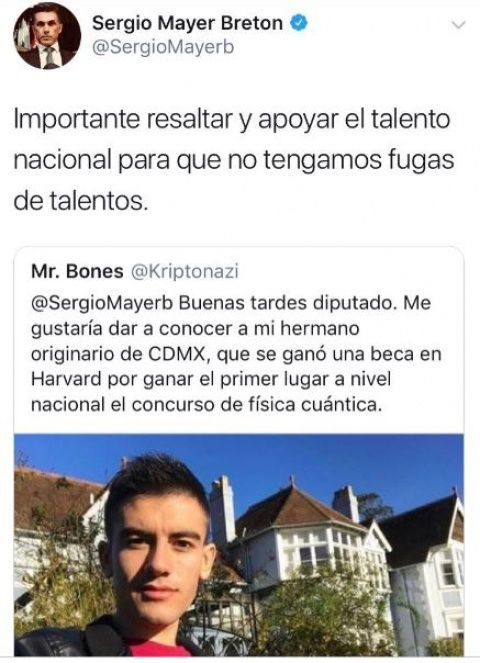Click the @Kriptonazi handle
The height and width of the screenshot is (663, 480).
point(185,271)
